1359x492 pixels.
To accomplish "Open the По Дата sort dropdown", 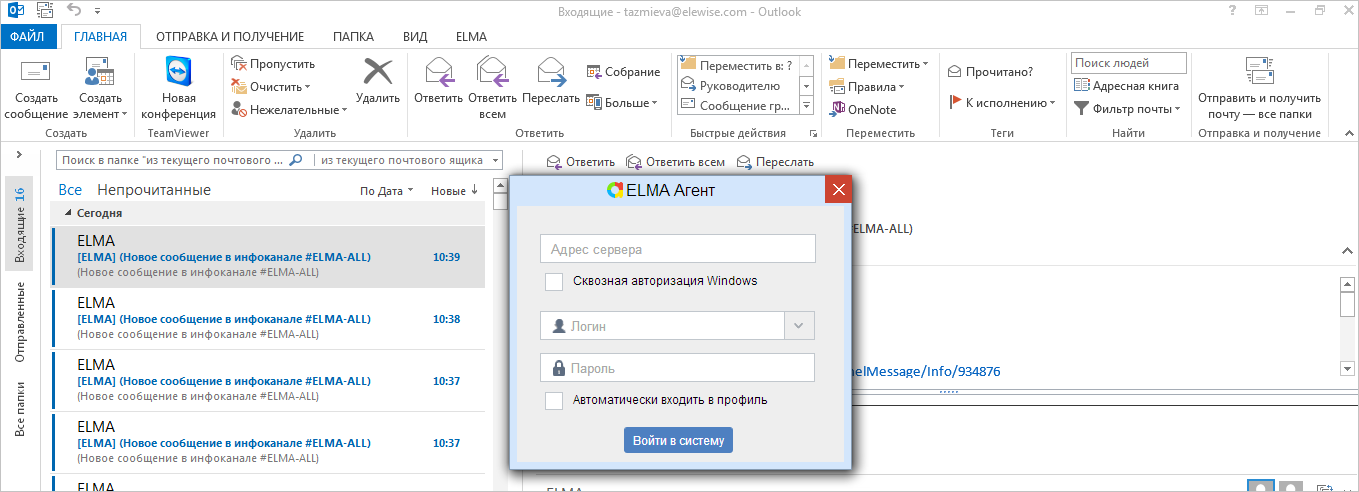I will point(386,191).
